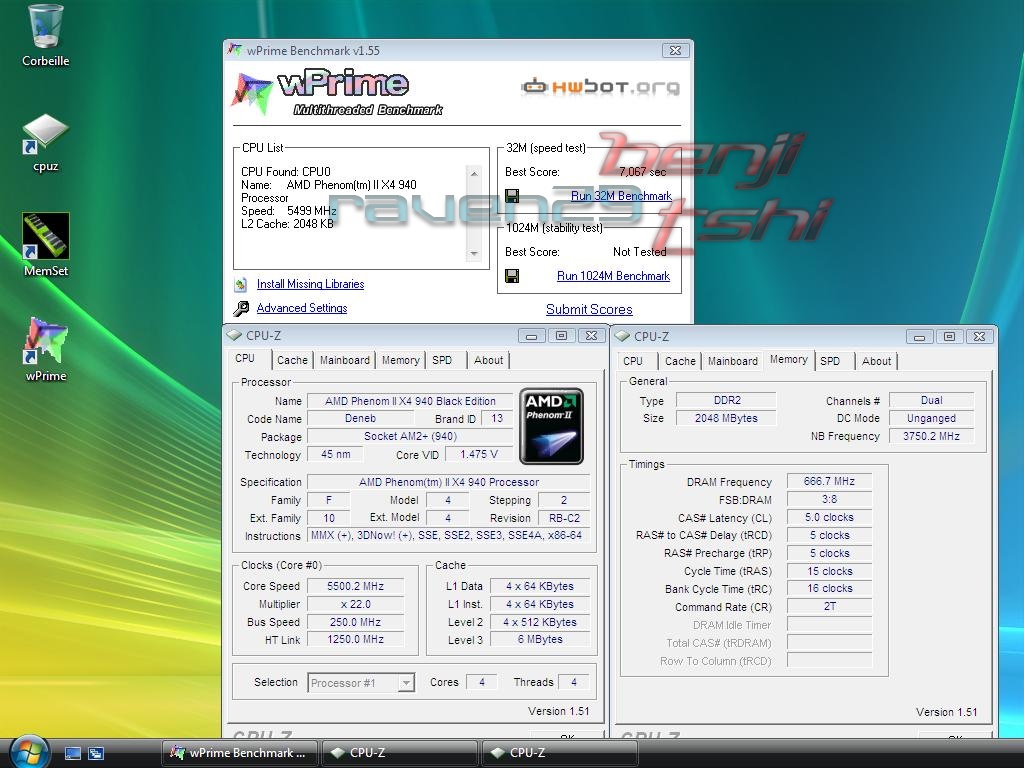Image resolution: width=1024 pixels, height=768 pixels.
Task: Click the save icon beside Run 1024M Benchmark
Action: tap(512, 276)
